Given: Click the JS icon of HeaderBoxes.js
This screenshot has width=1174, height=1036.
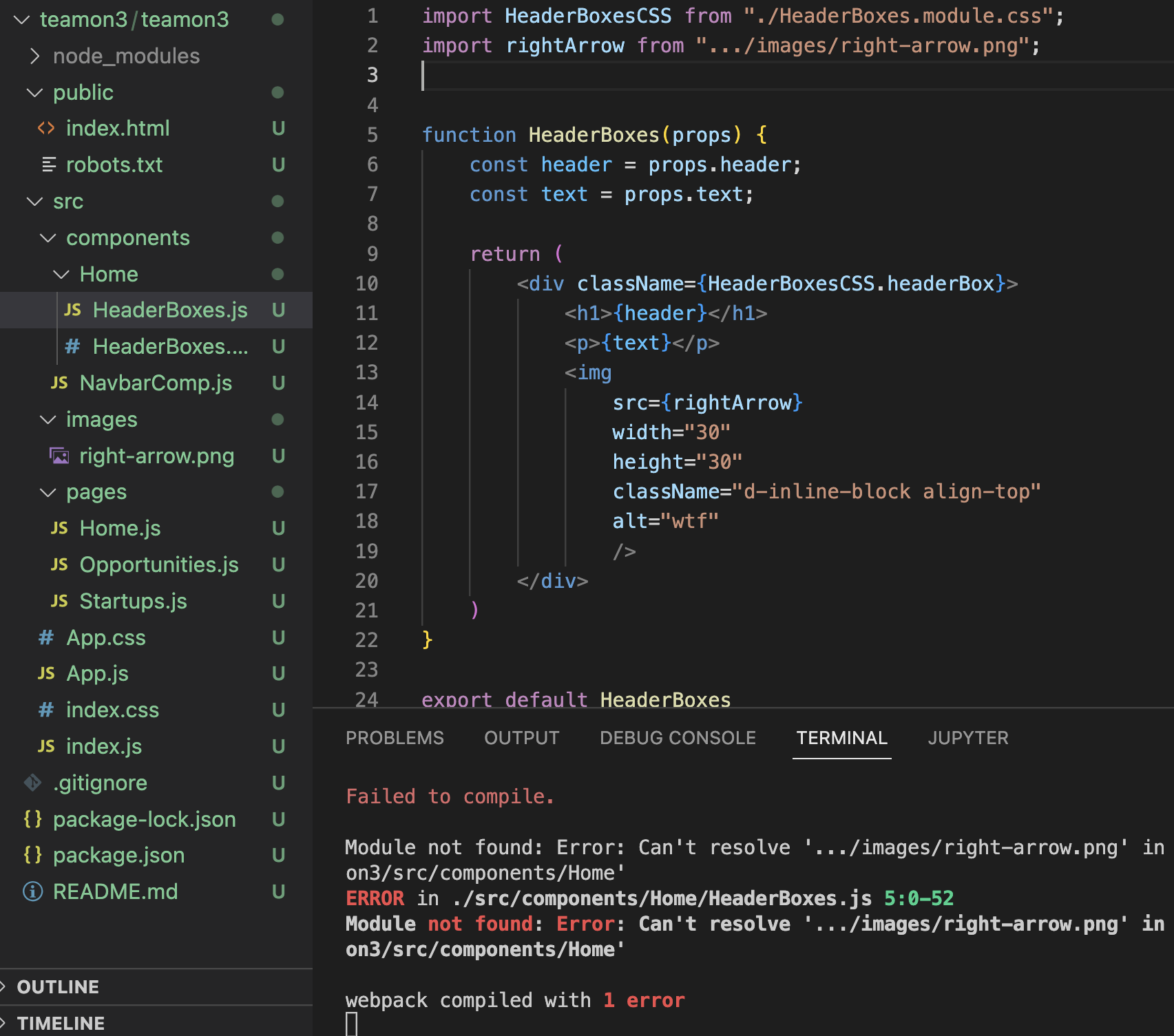Looking at the screenshot, I should click(72, 310).
